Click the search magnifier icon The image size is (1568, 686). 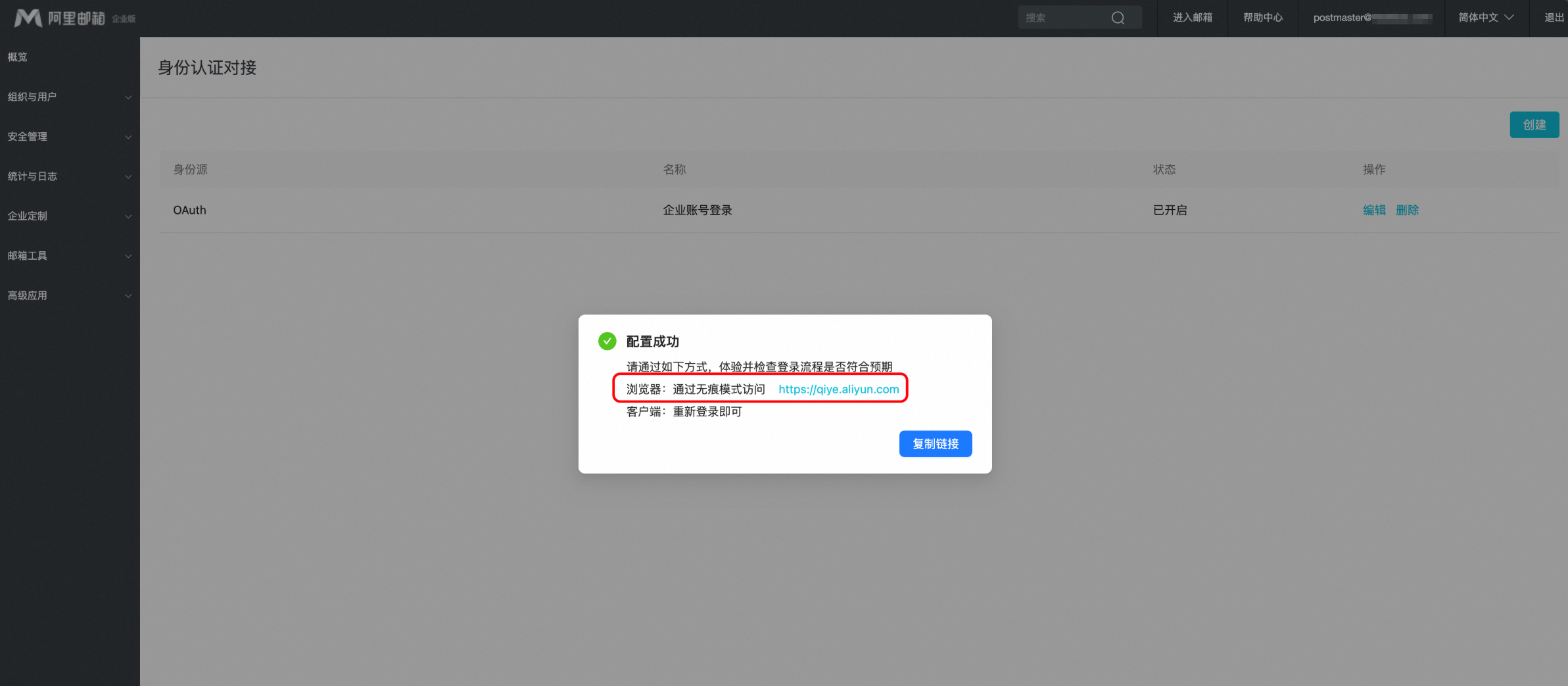(x=1118, y=18)
